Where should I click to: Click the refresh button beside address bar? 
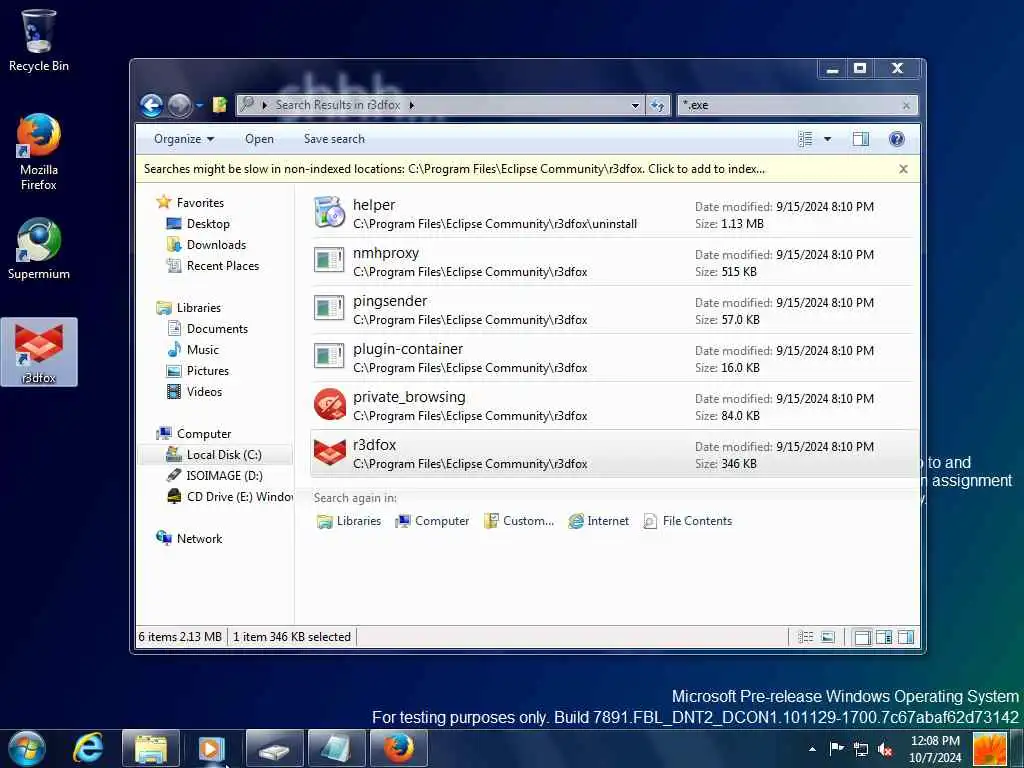pos(658,105)
